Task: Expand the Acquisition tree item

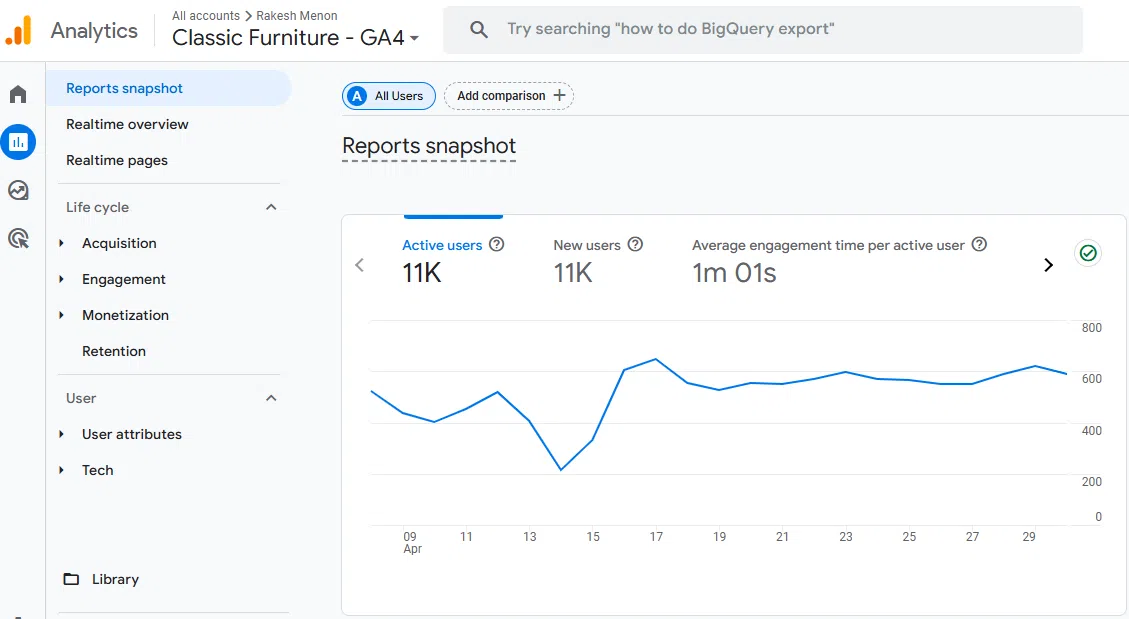Action: [x=62, y=243]
